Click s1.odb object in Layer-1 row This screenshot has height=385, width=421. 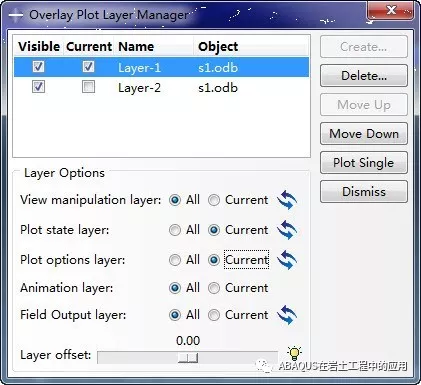(x=218, y=68)
